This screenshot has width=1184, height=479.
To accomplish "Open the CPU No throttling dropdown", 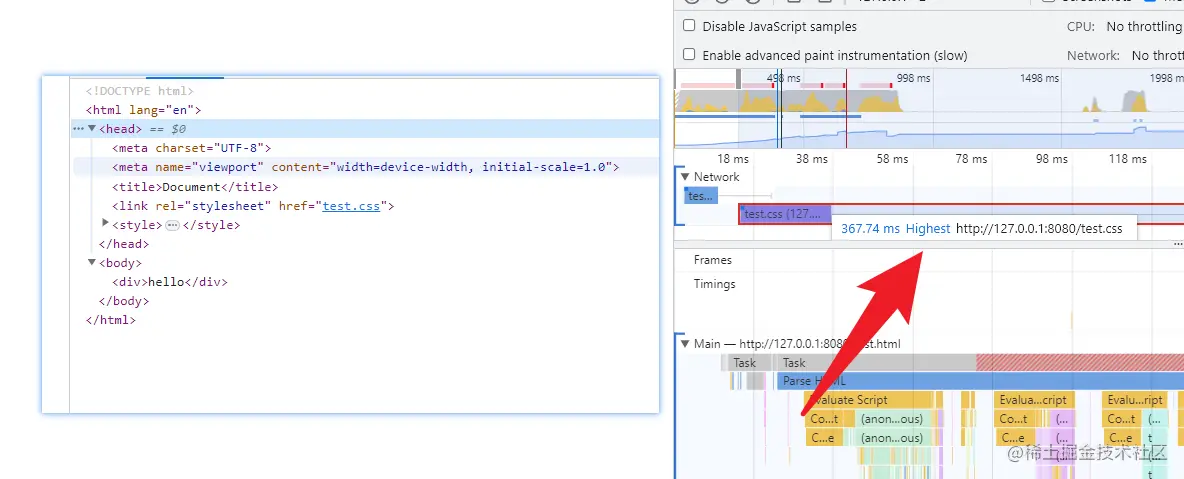I will pos(1144,26).
